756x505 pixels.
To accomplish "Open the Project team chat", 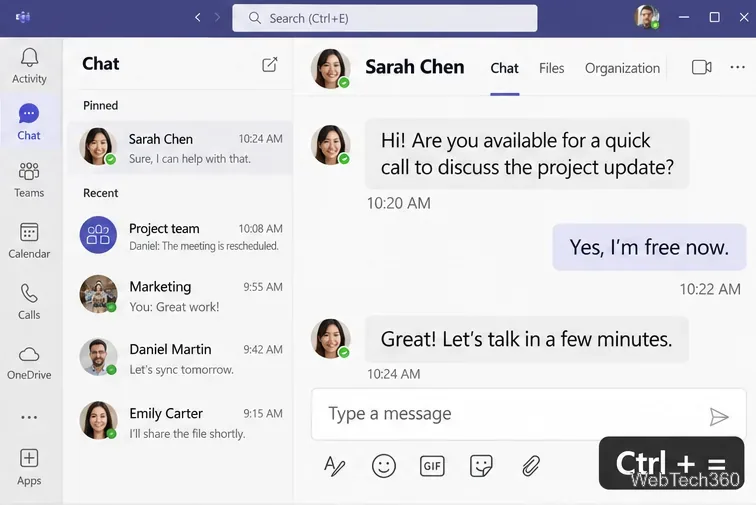I will [180, 236].
